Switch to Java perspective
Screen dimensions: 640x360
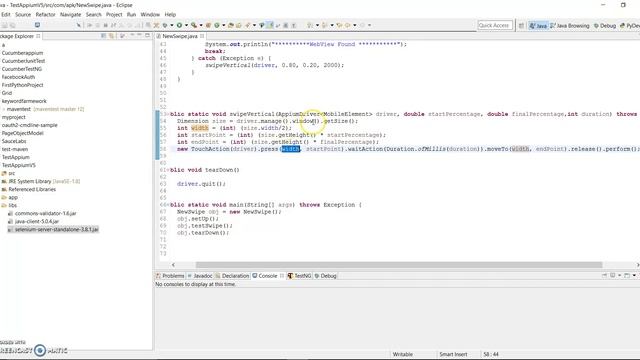point(538,25)
